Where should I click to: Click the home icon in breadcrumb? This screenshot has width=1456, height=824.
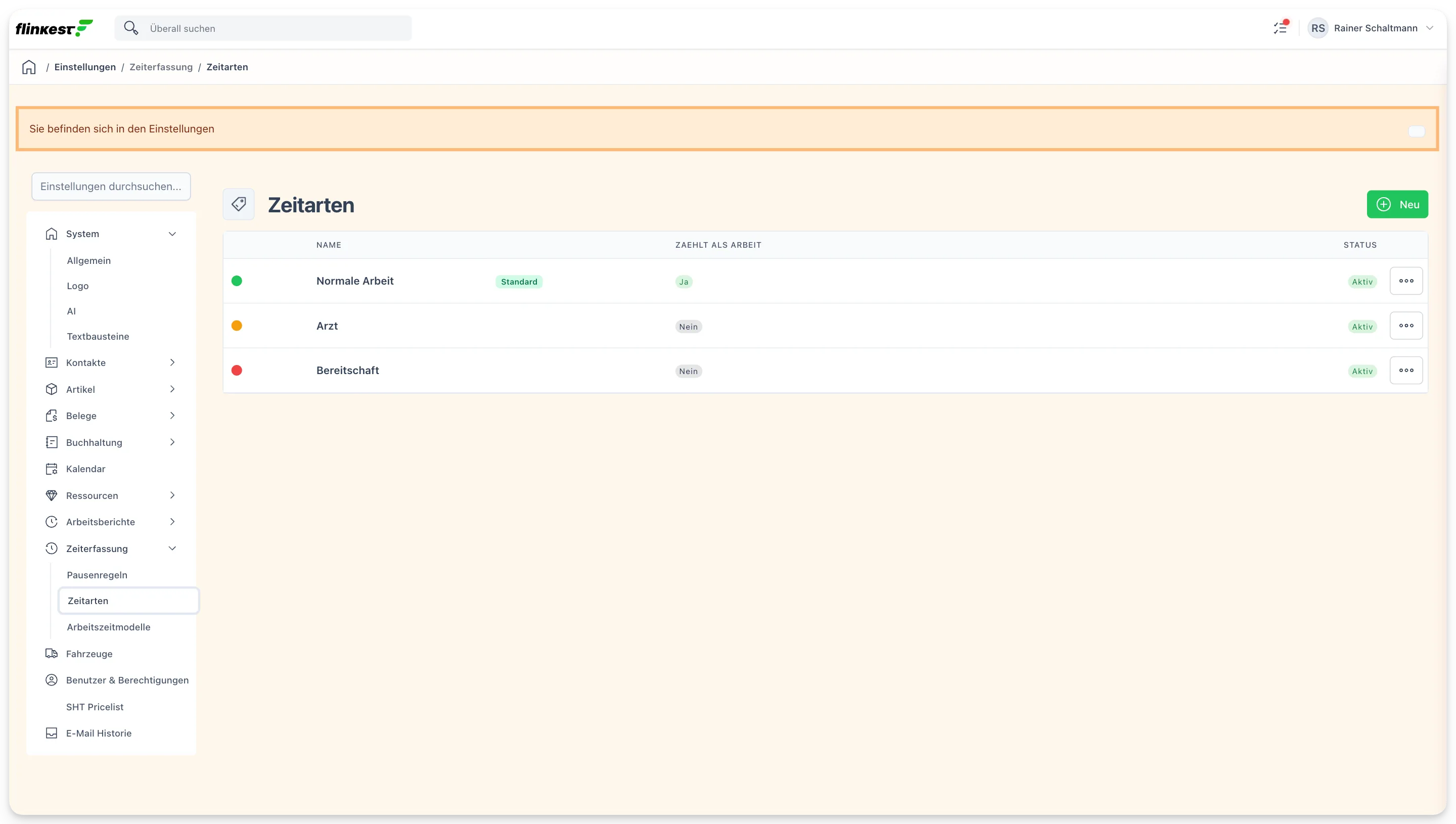[29, 67]
